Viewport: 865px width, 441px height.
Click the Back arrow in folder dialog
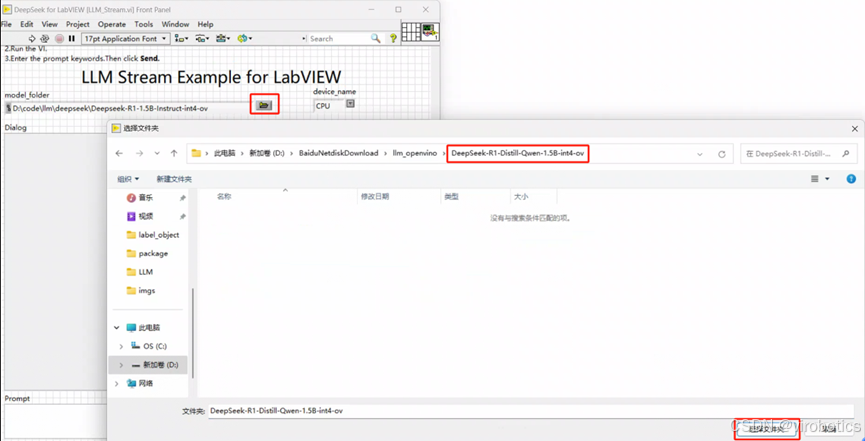pos(119,153)
